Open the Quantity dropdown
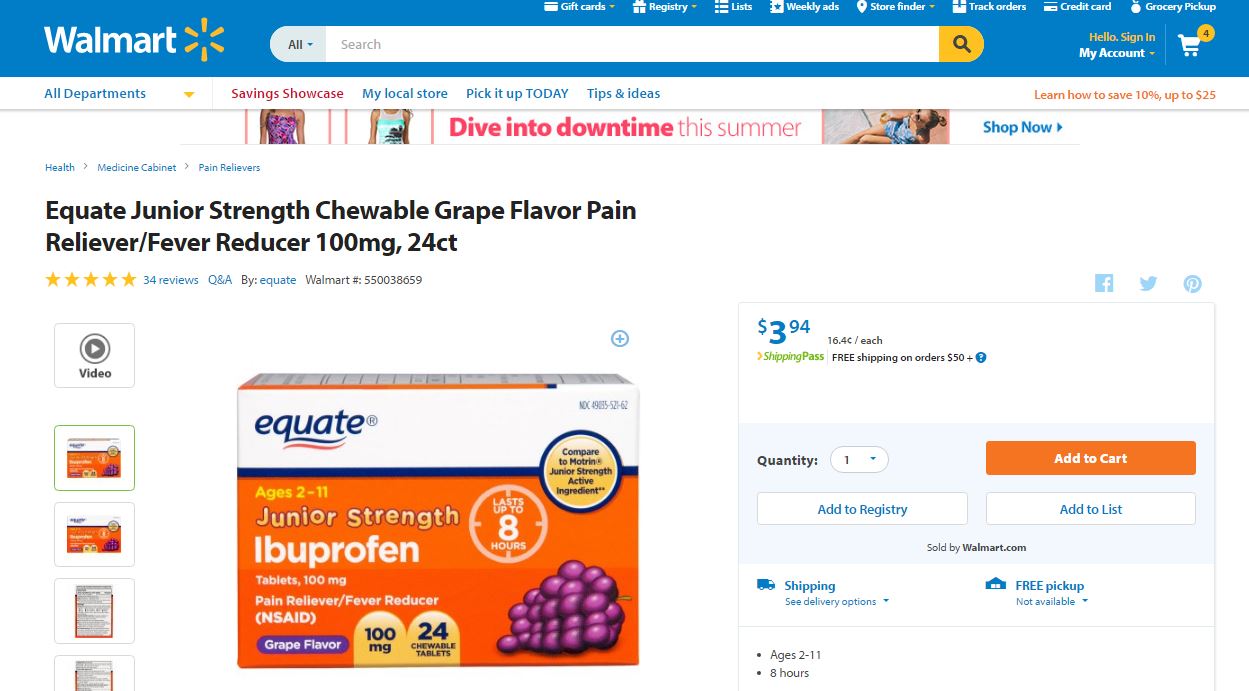Image resolution: width=1249 pixels, height=691 pixels. (859, 460)
